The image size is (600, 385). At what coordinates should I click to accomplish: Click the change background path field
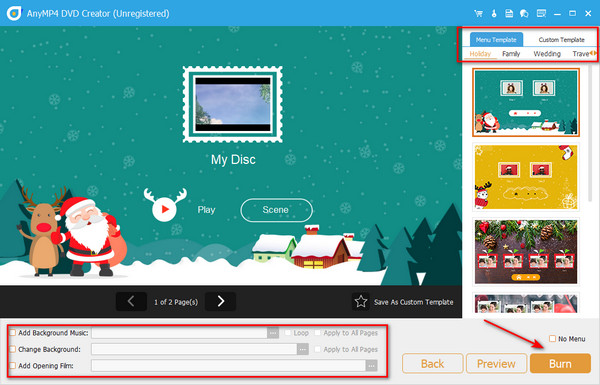click(x=194, y=349)
